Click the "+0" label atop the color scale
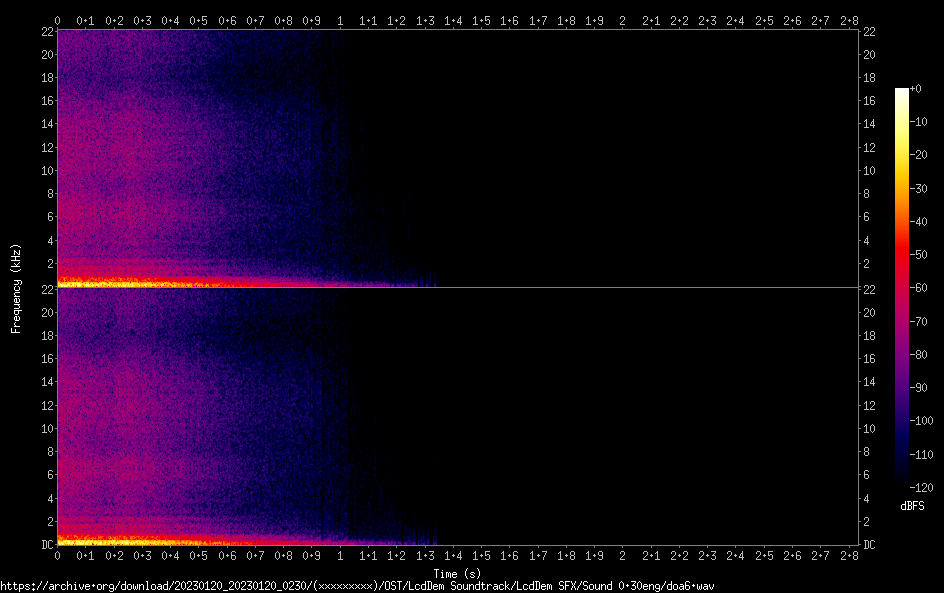Image resolution: width=944 pixels, height=593 pixels. pyautogui.click(x=916, y=89)
